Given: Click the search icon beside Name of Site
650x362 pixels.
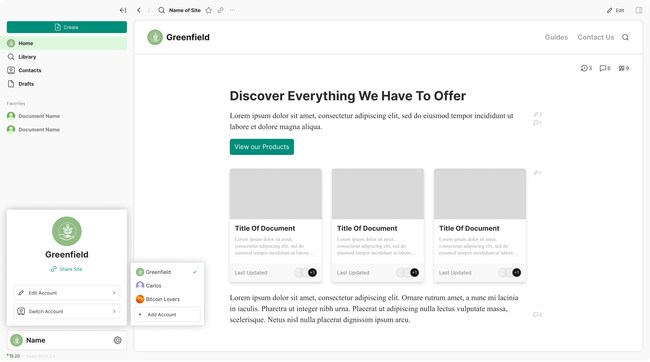Looking at the screenshot, I should [x=161, y=10].
